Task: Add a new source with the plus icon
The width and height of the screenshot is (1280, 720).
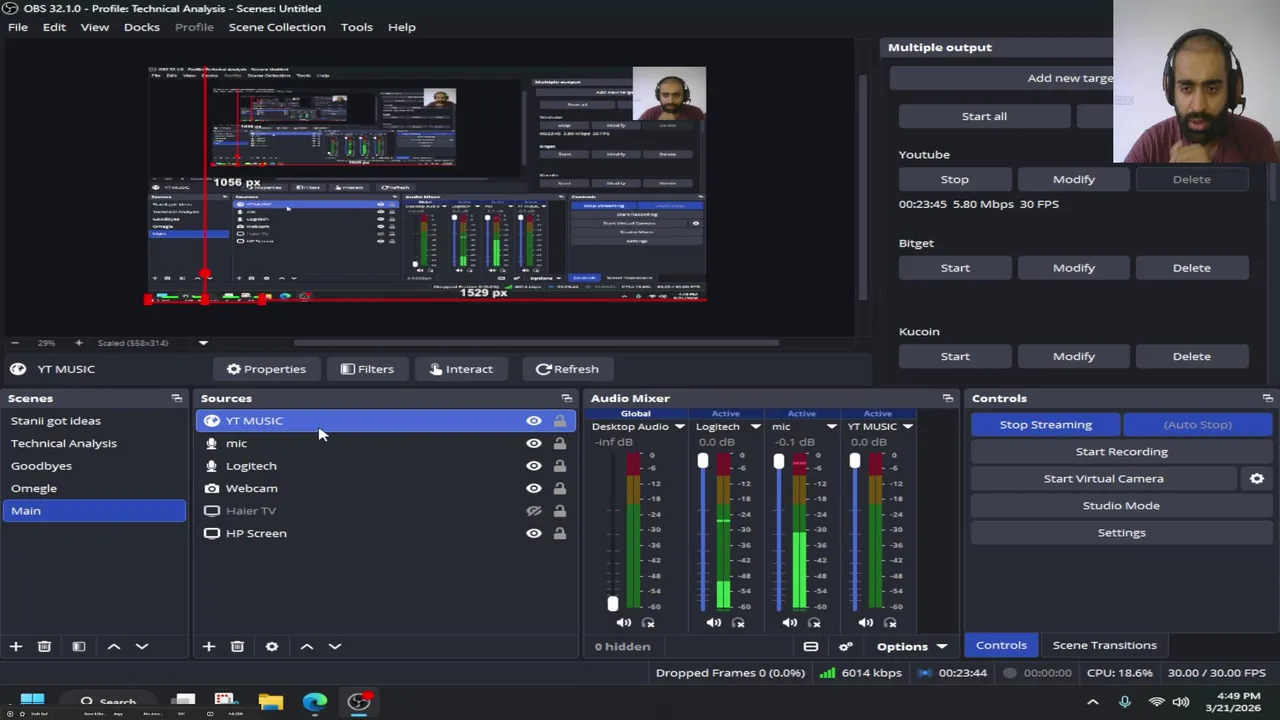Action: 209,647
